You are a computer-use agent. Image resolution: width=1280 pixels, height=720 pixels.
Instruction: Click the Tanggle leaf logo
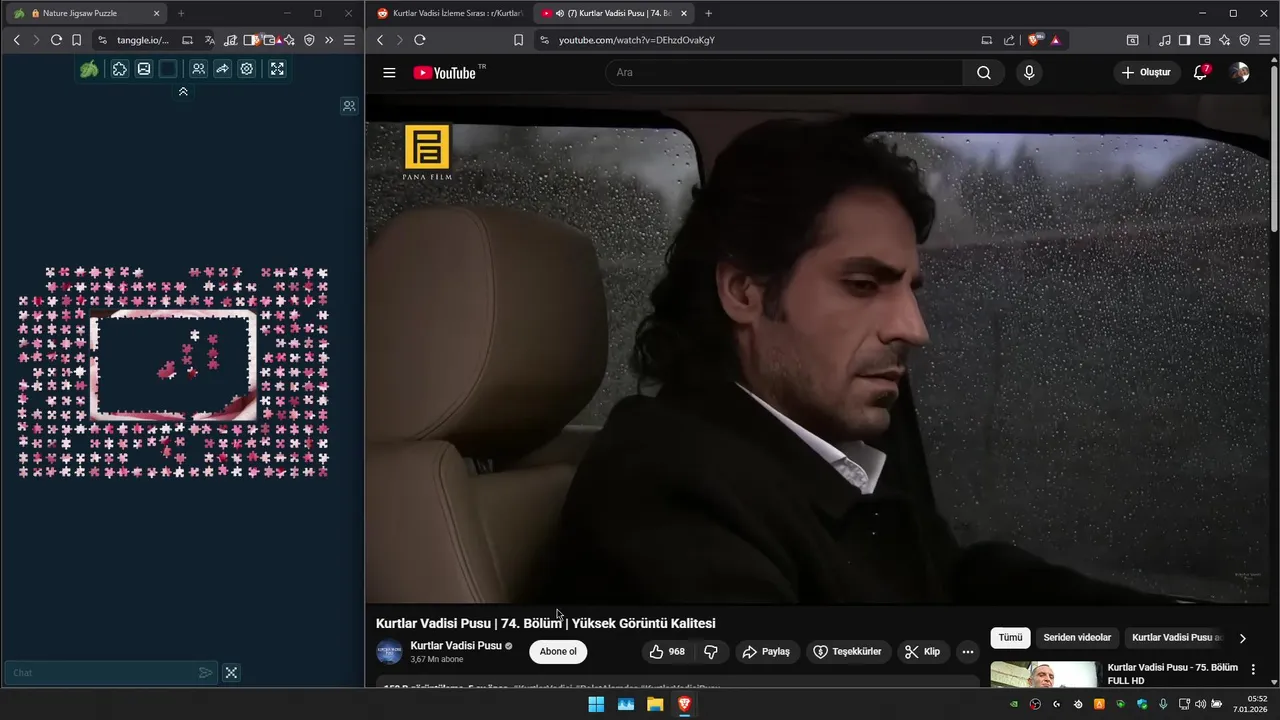89,69
